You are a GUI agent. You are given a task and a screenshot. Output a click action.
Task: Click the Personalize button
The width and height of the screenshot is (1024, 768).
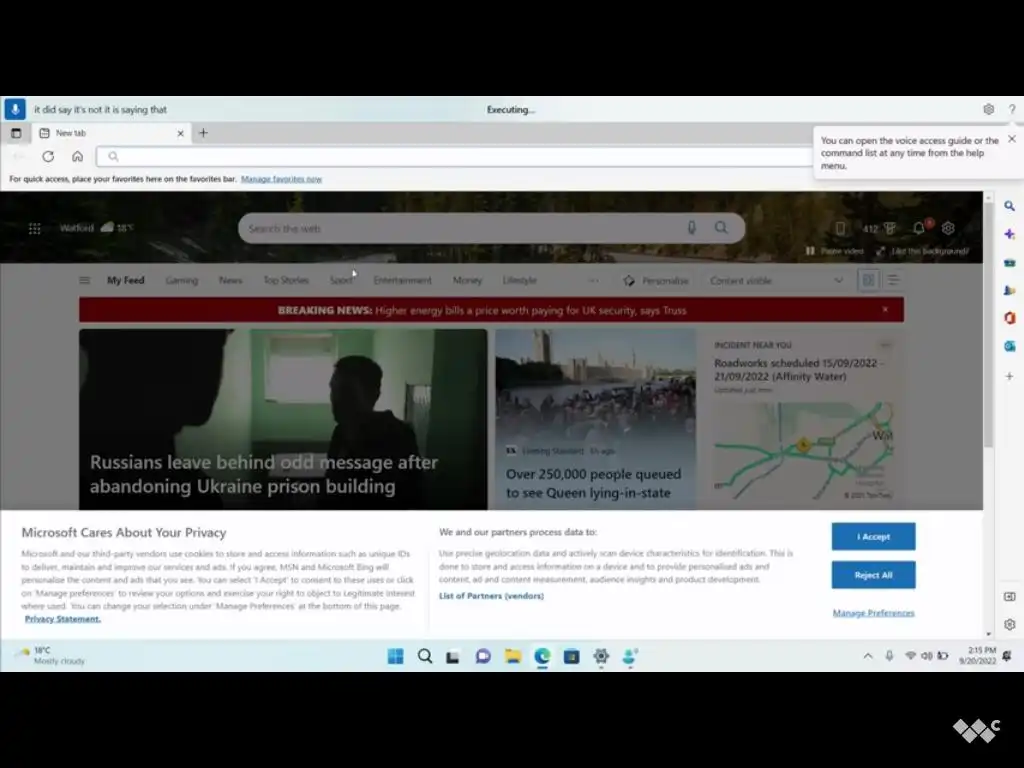click(x=656, y=280)
